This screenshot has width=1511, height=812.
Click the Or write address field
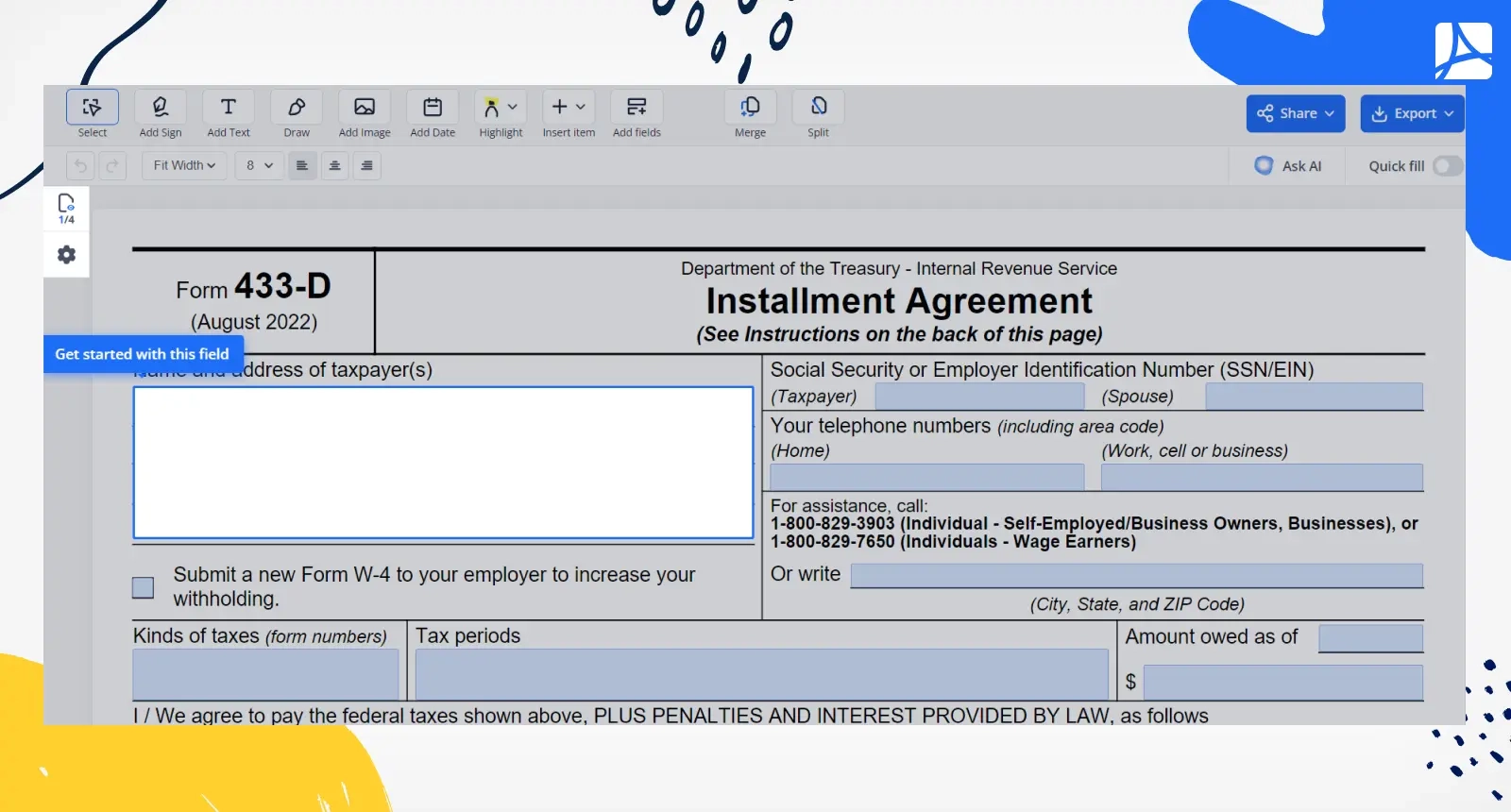tap(1137, 576)
